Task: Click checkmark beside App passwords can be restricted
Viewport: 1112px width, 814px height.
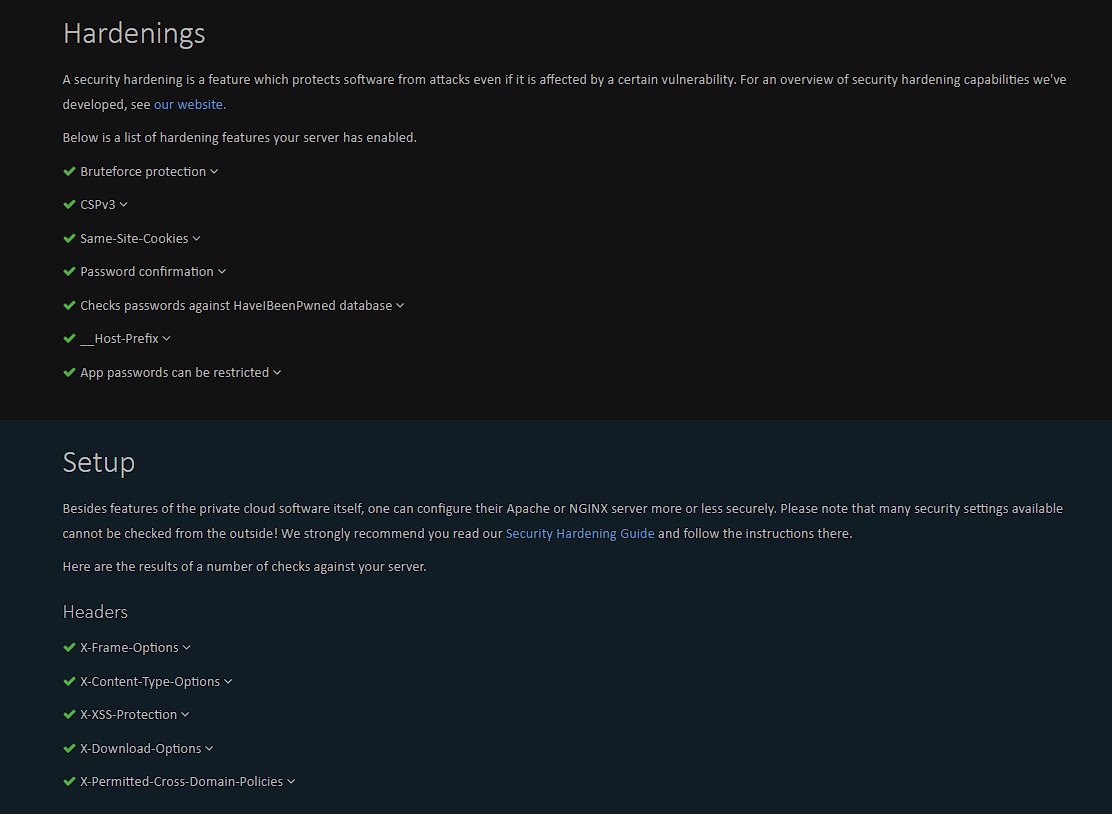Action: coord(69,373)
